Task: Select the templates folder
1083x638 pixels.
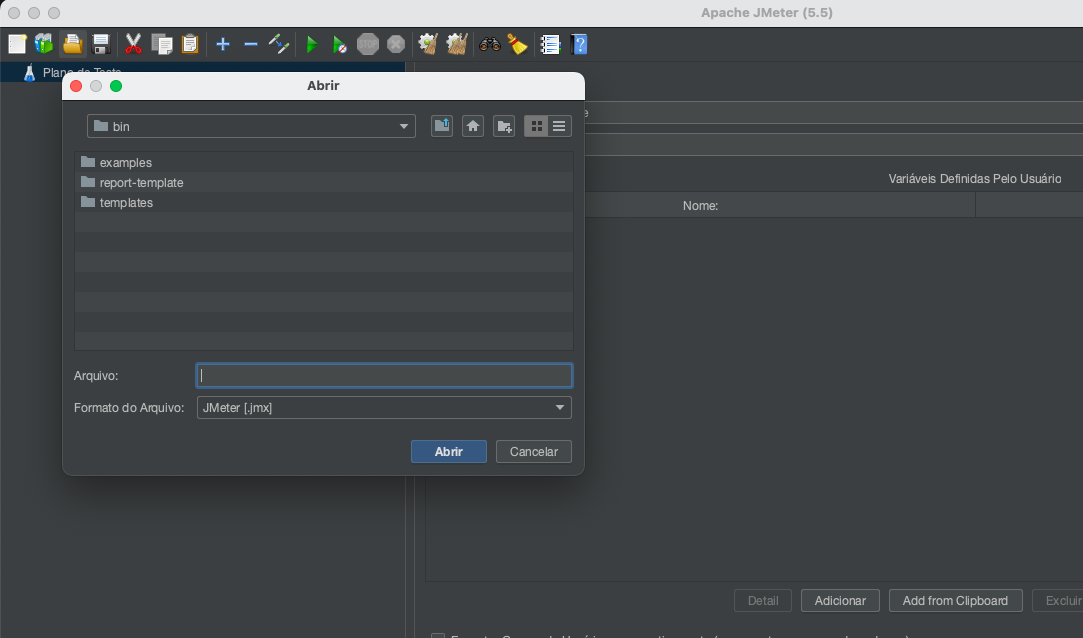Action: [x=323, y=202]
